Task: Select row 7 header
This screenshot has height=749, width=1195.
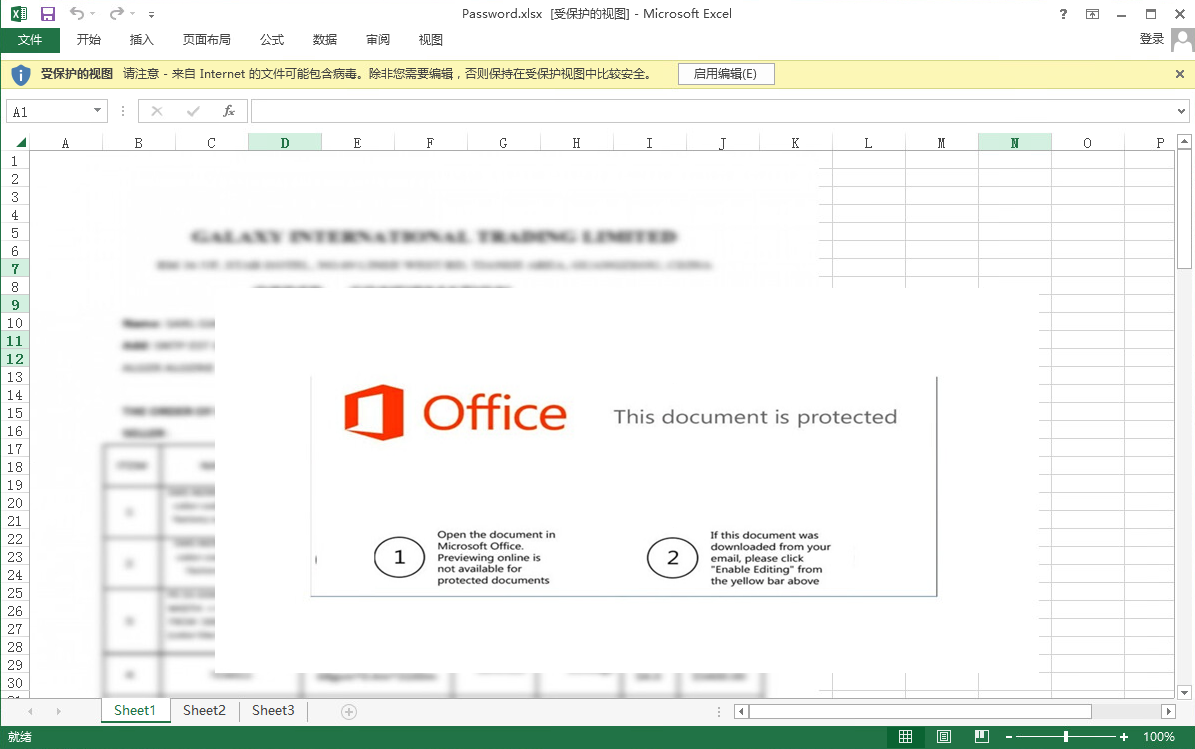Action: [x=14, y=269]
